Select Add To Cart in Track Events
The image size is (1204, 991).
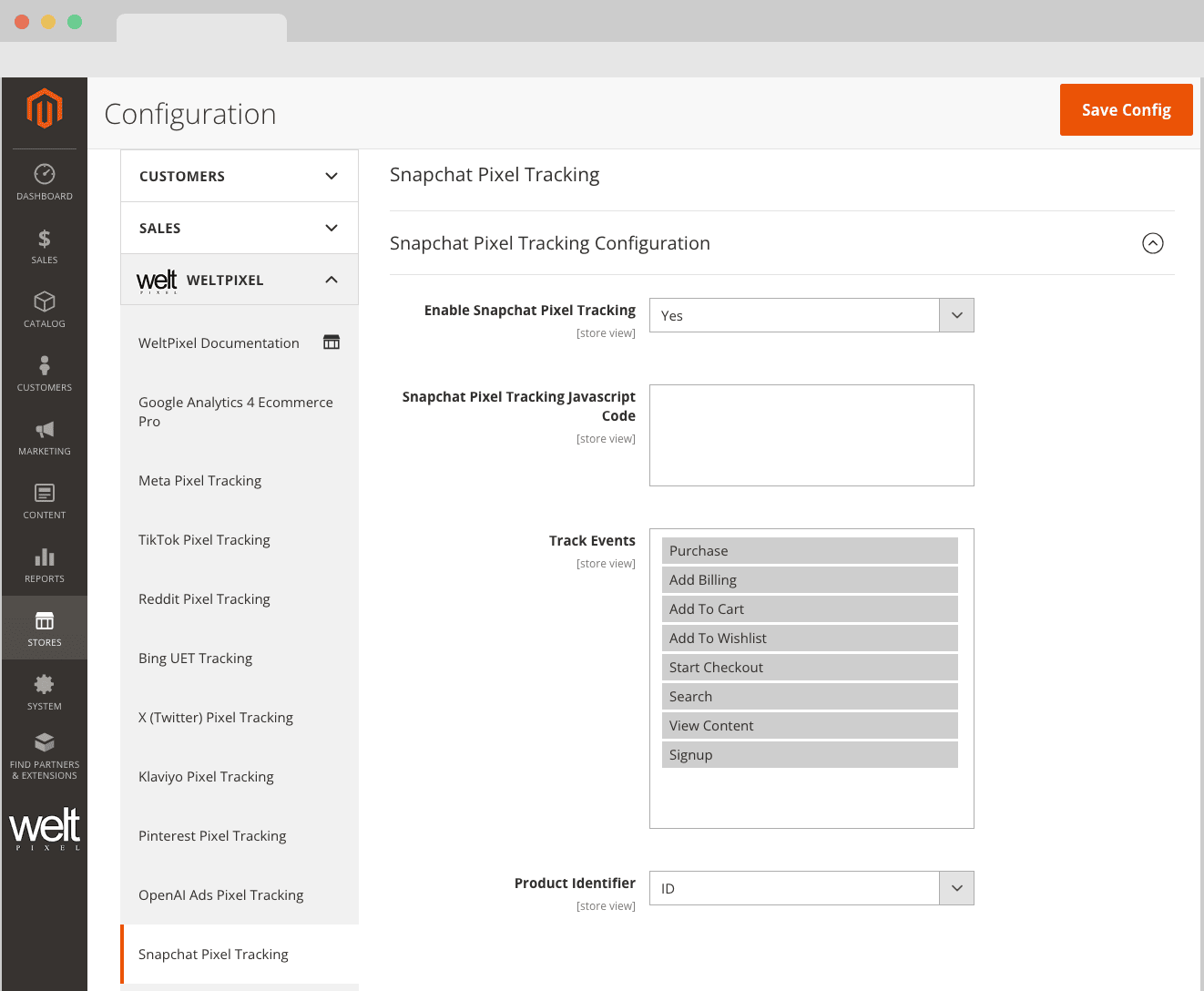(x=810, y=609)
